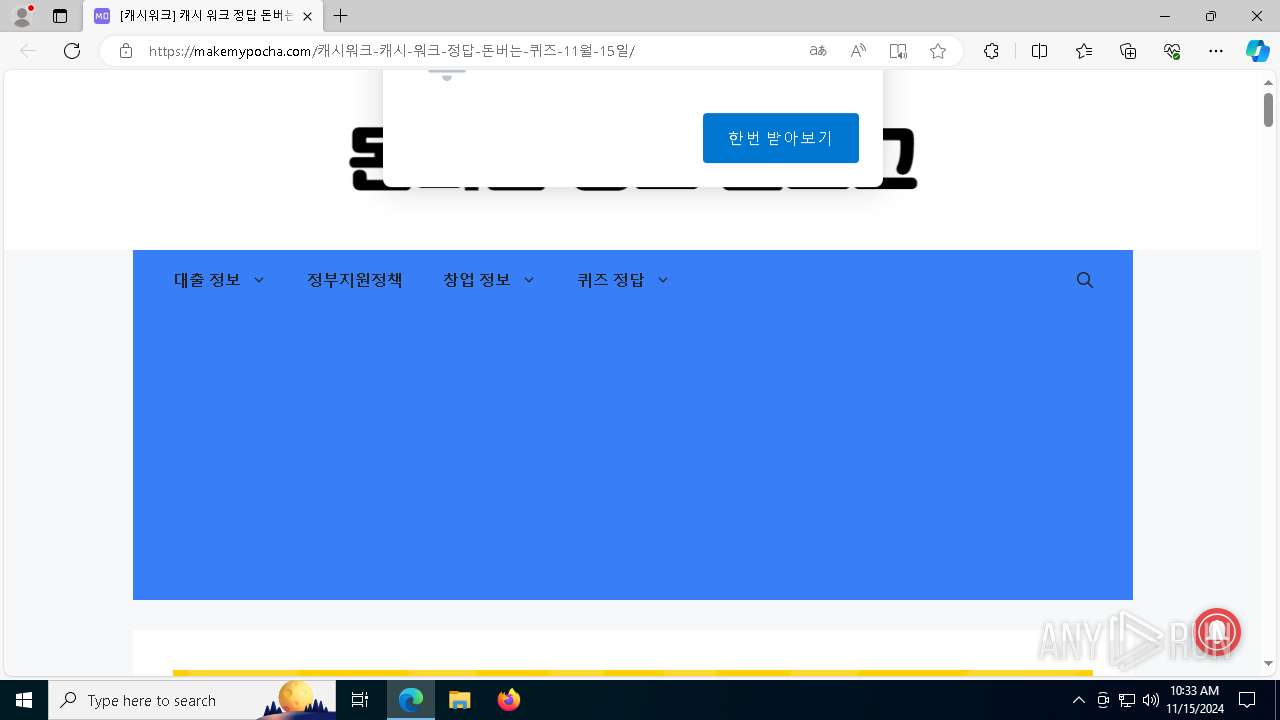Expand the 퀴즈 정답 menu
This screenshot has height=720, width=1280.
(623, 280)
